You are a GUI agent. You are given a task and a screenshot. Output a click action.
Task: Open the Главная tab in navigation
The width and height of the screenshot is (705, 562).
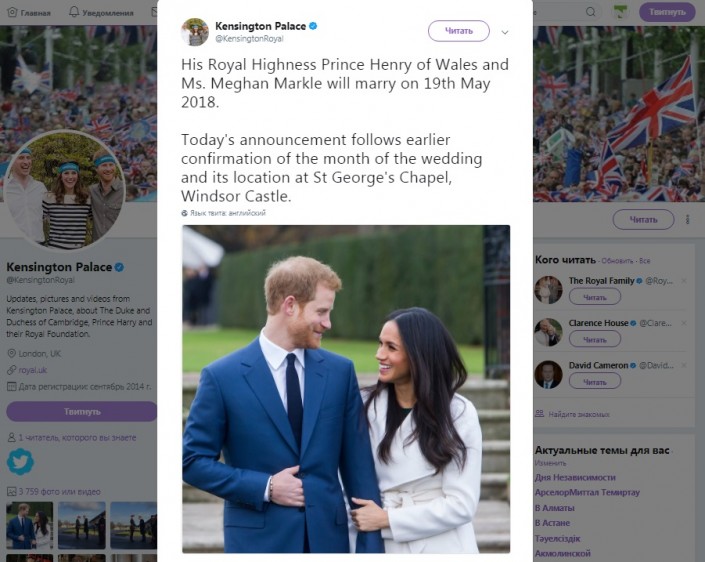[x=35, y=13]
